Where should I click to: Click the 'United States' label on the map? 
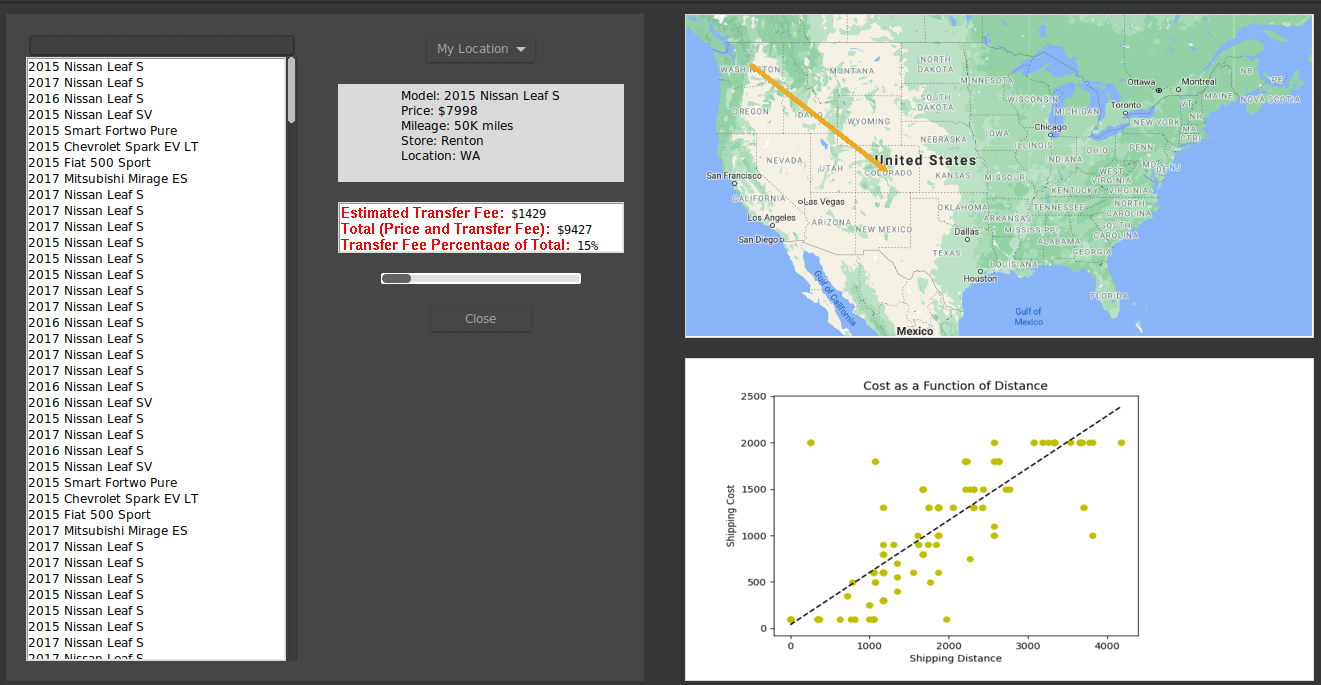(x=926, y=160)
